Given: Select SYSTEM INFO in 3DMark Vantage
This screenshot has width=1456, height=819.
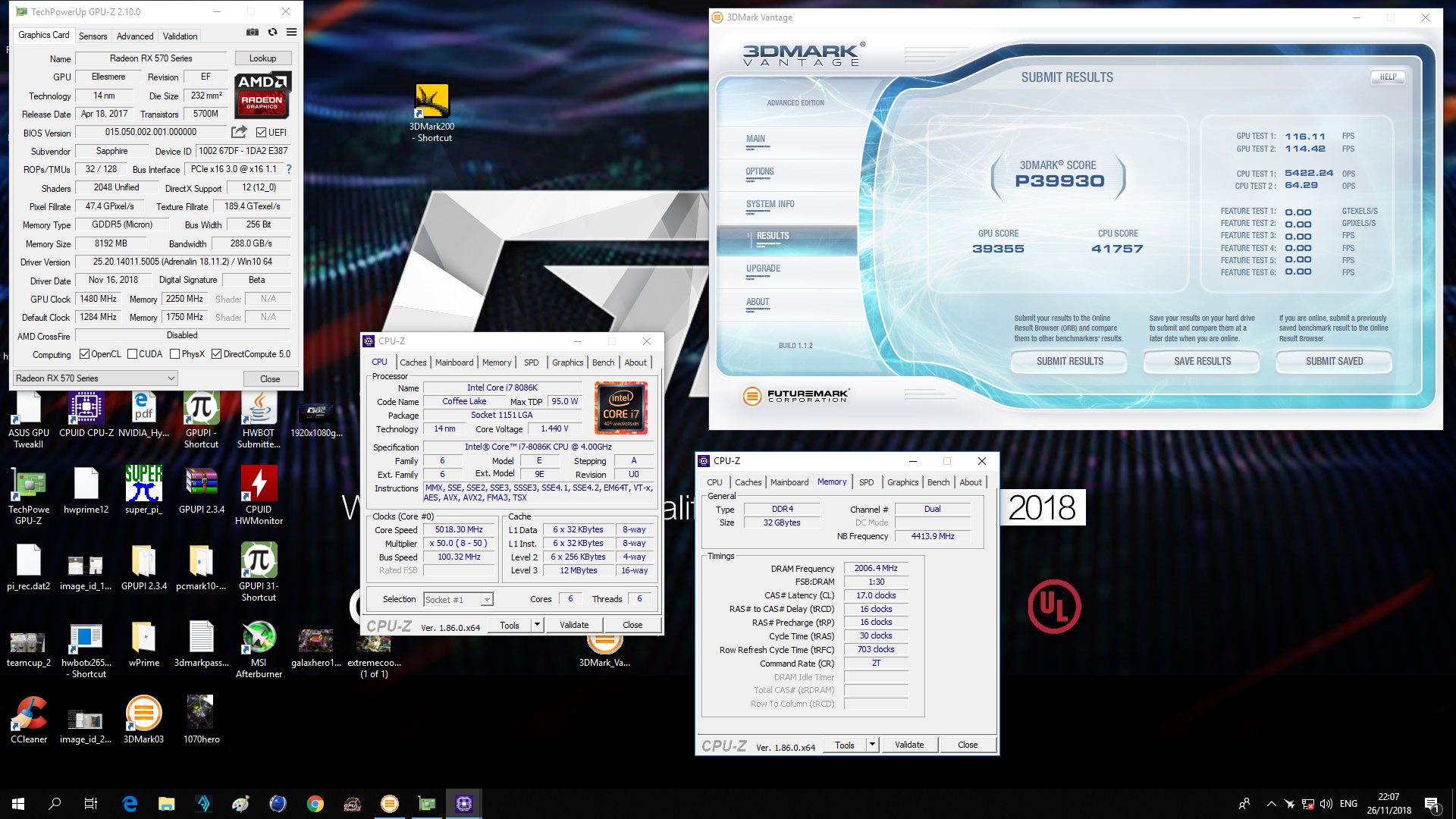Looking at the screenshot, I should (x=770, y=204).
